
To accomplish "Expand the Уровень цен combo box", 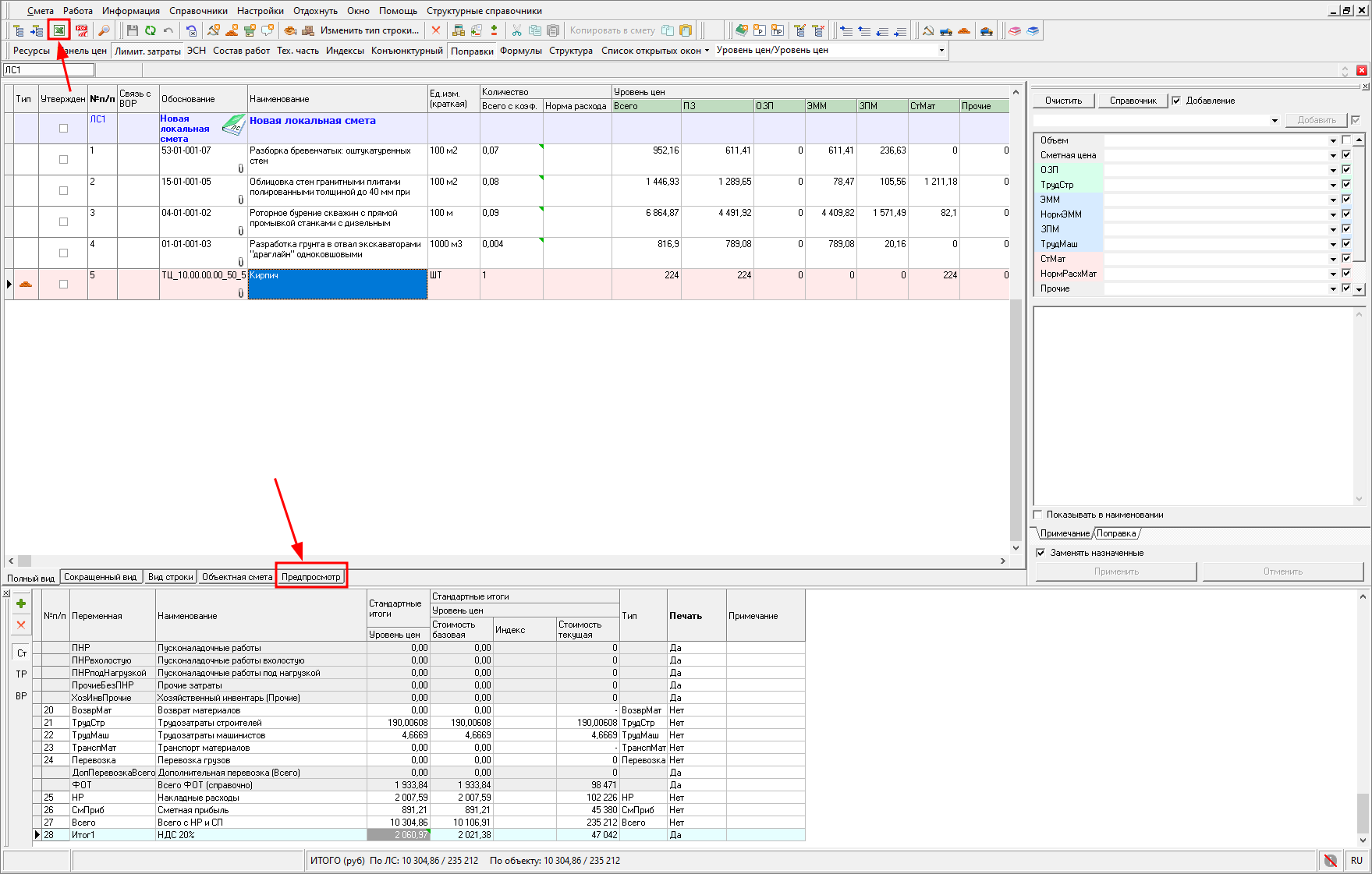I will (x=941, y=51).
